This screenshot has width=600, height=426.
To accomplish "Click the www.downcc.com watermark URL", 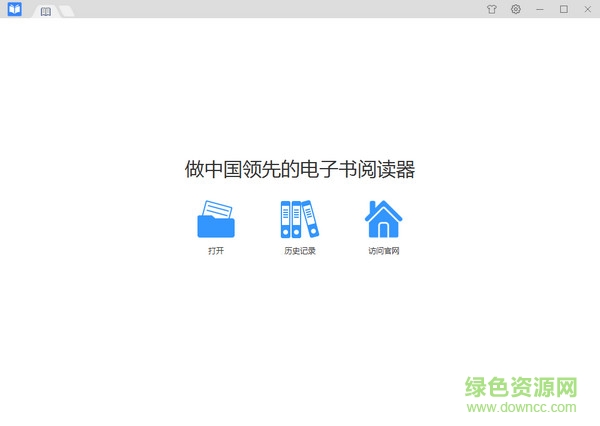I will pos(521,408).
